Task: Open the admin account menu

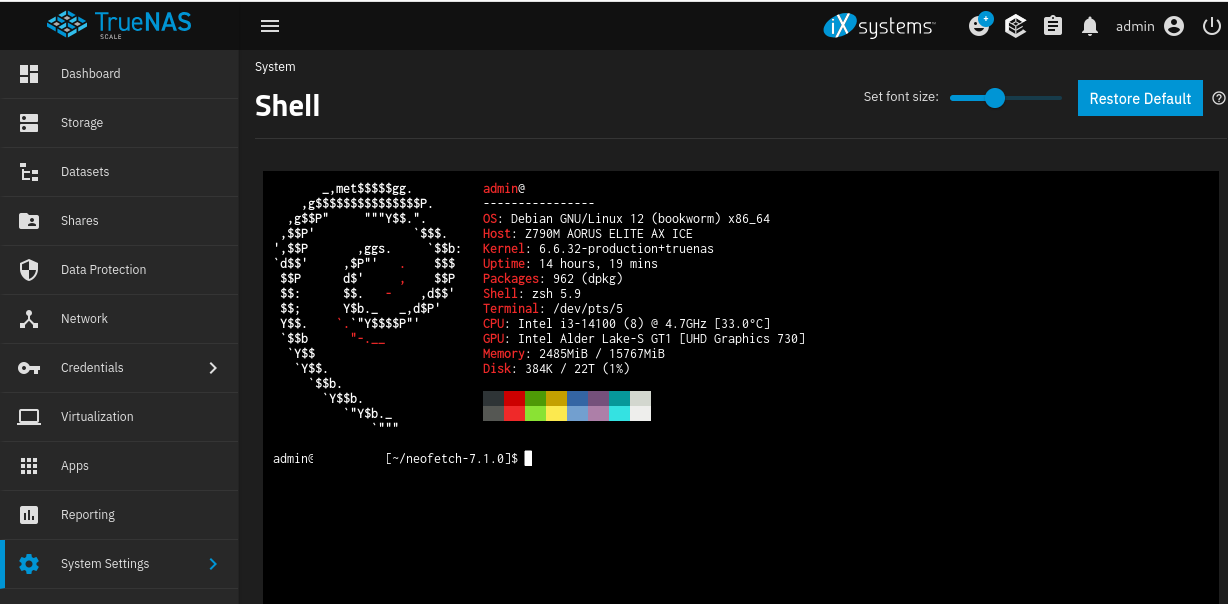Action: click(1149, 26)
